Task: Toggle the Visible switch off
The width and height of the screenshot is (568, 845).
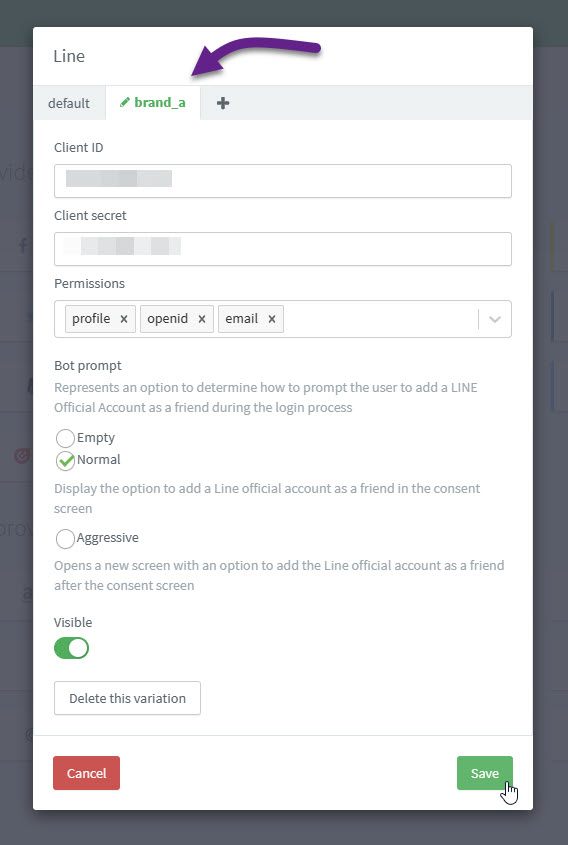Action: 71,648
